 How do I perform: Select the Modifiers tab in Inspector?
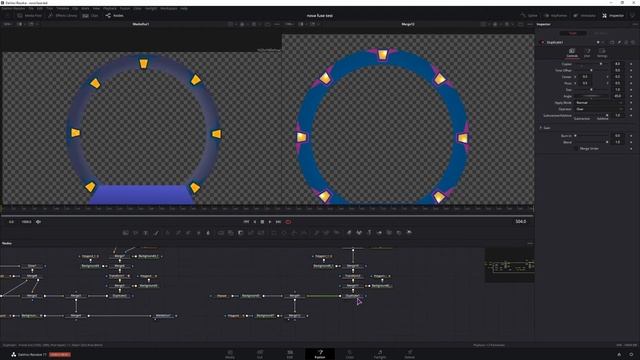pos(601,33)
